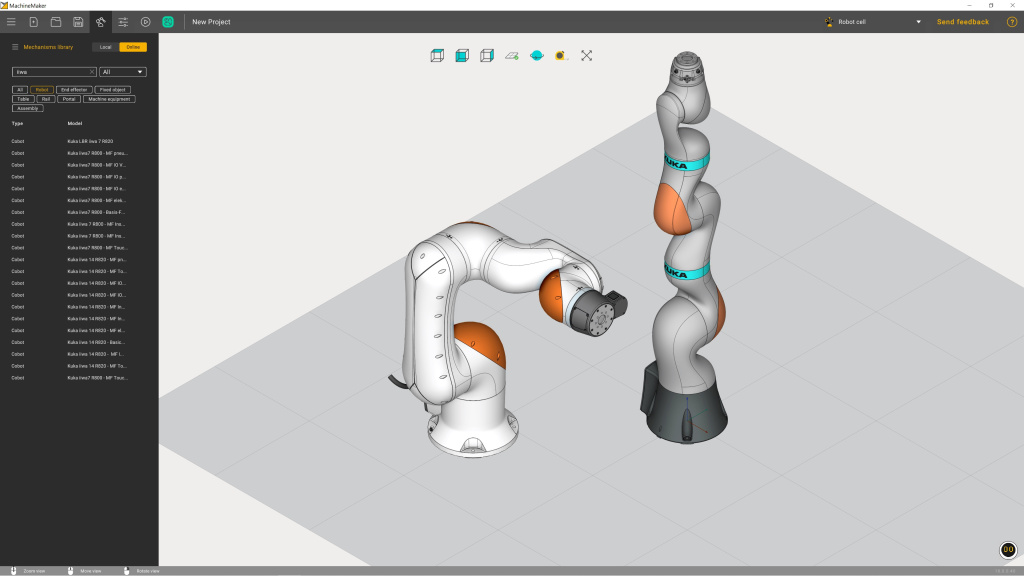The image size is (1024, 576).
Task: Open the main hamburger menu
Action: pyautogui.click(x=11, y=21)
